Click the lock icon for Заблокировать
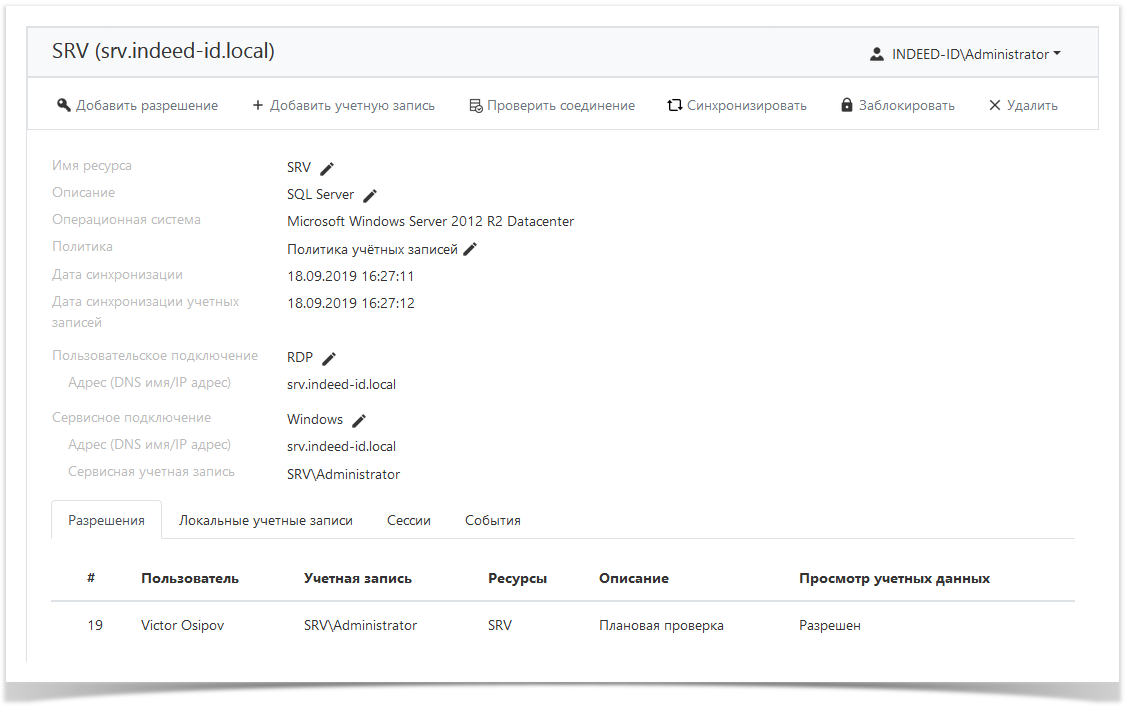 [x=846, y=103]
